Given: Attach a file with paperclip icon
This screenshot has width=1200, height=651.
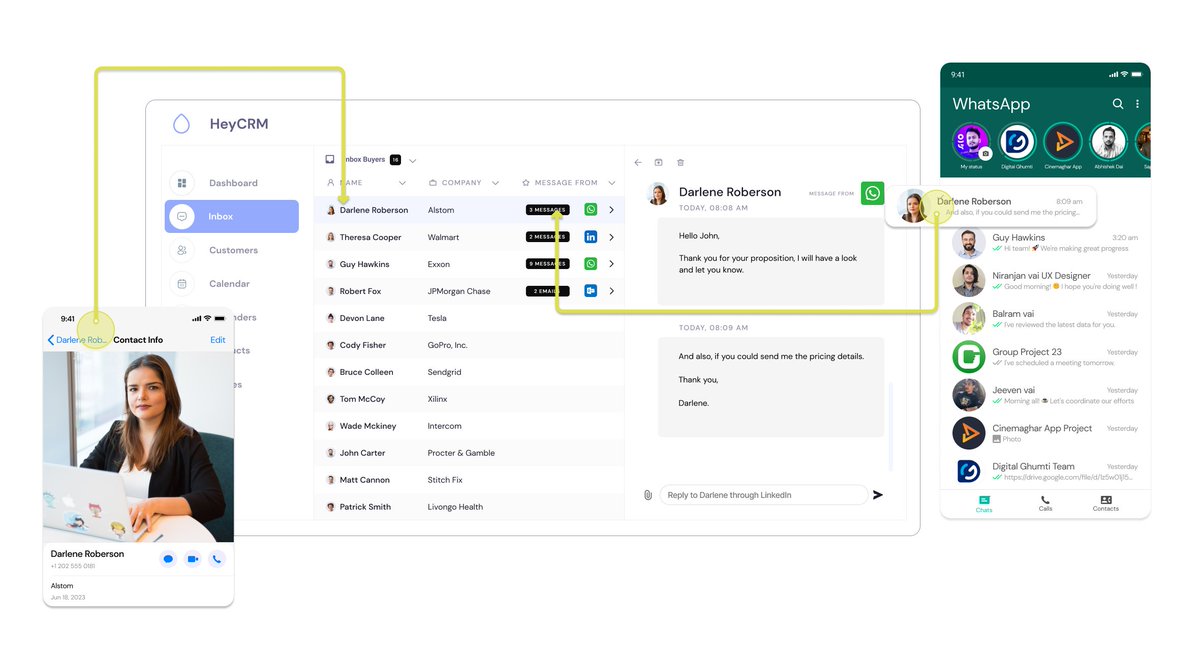Looking at the screenshot, I should click(x=648, y=495).
